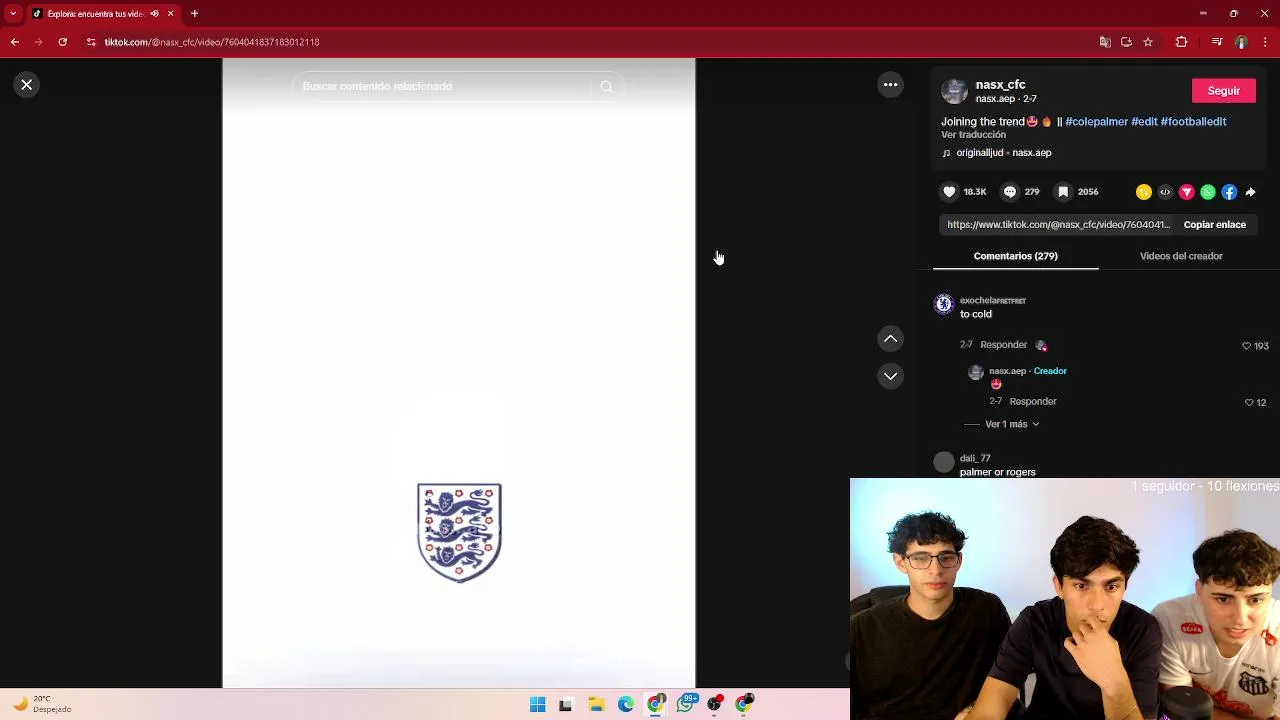Open the browser profile avatar

[x=1241, y=42]
